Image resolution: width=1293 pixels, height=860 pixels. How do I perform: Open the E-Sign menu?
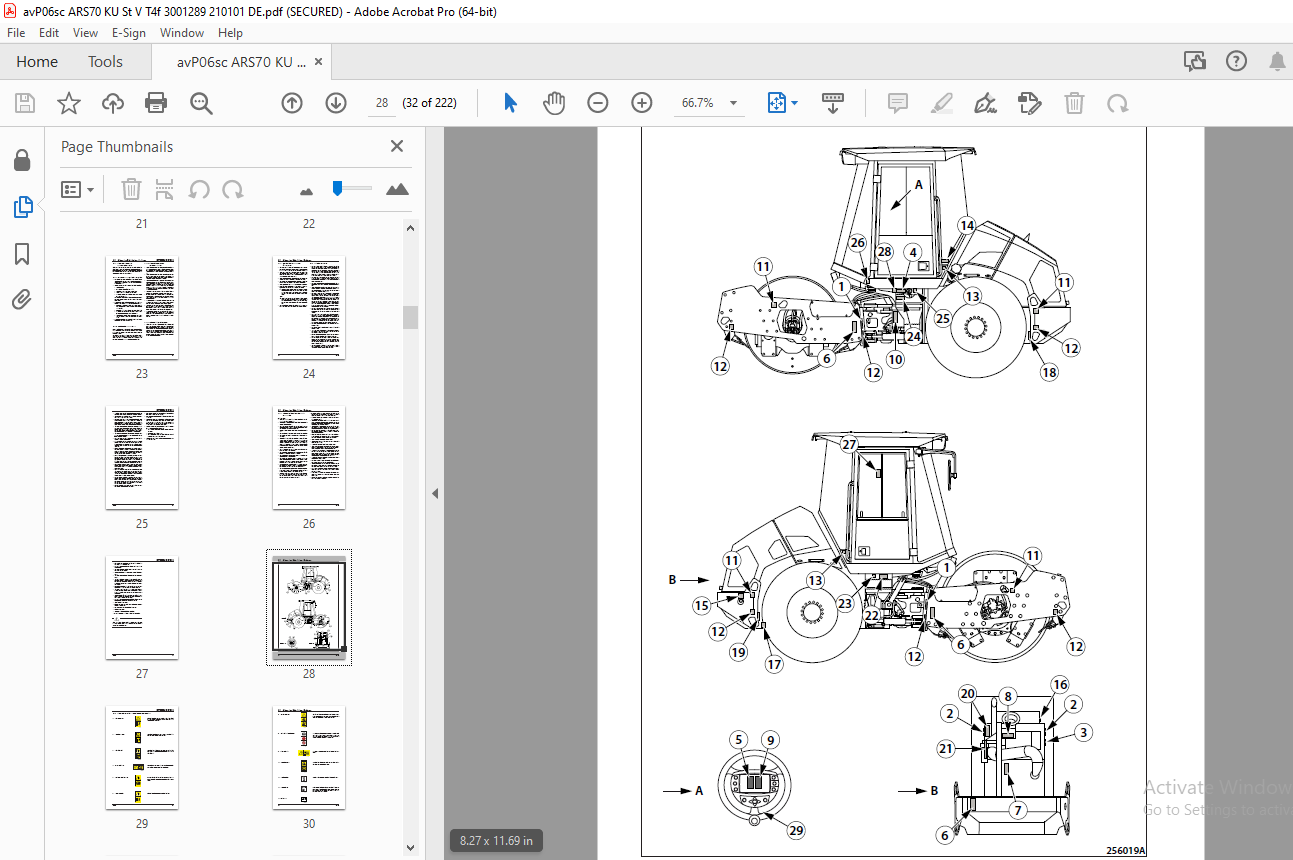coord(129,33)
